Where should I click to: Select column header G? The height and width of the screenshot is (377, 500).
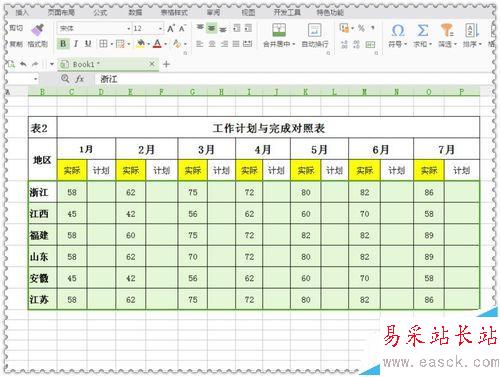point(192,92)
